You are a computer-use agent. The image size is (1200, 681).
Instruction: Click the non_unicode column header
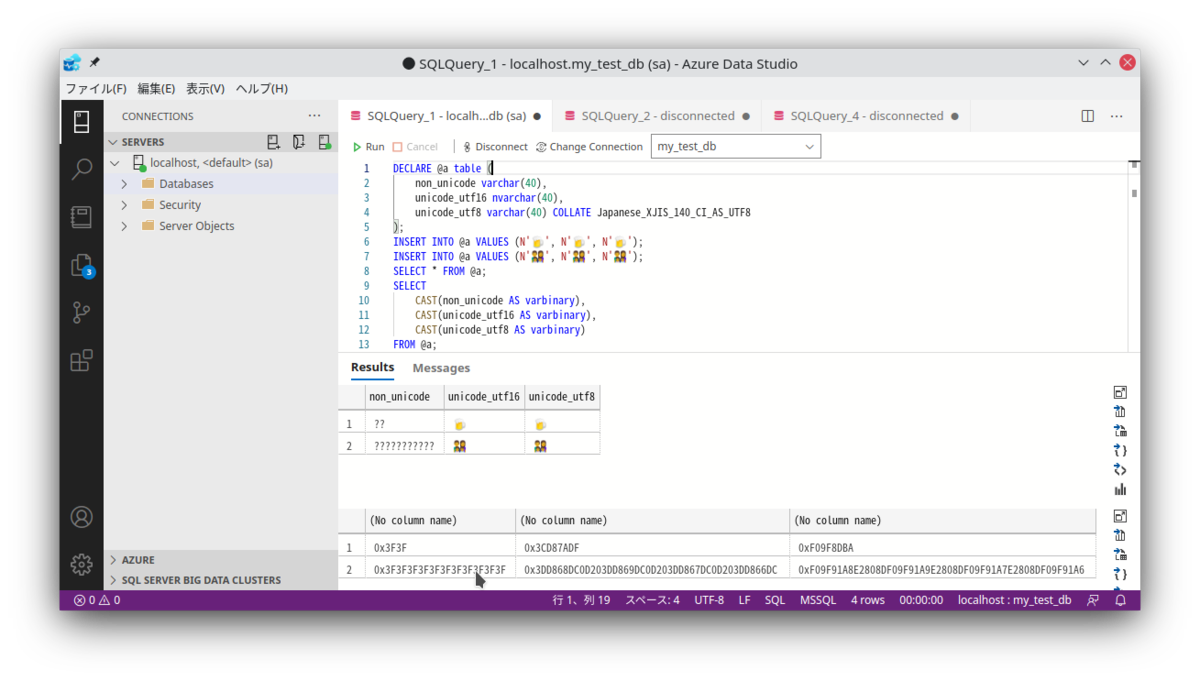pyautogui.click(x=403, y=397)
